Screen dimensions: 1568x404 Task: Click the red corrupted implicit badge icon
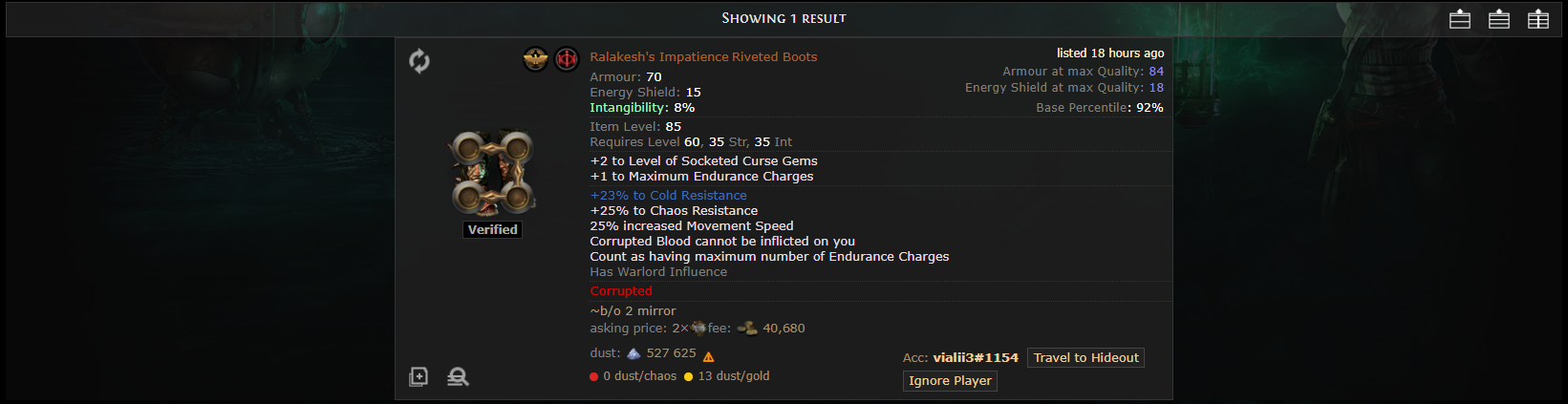point(567,59)
